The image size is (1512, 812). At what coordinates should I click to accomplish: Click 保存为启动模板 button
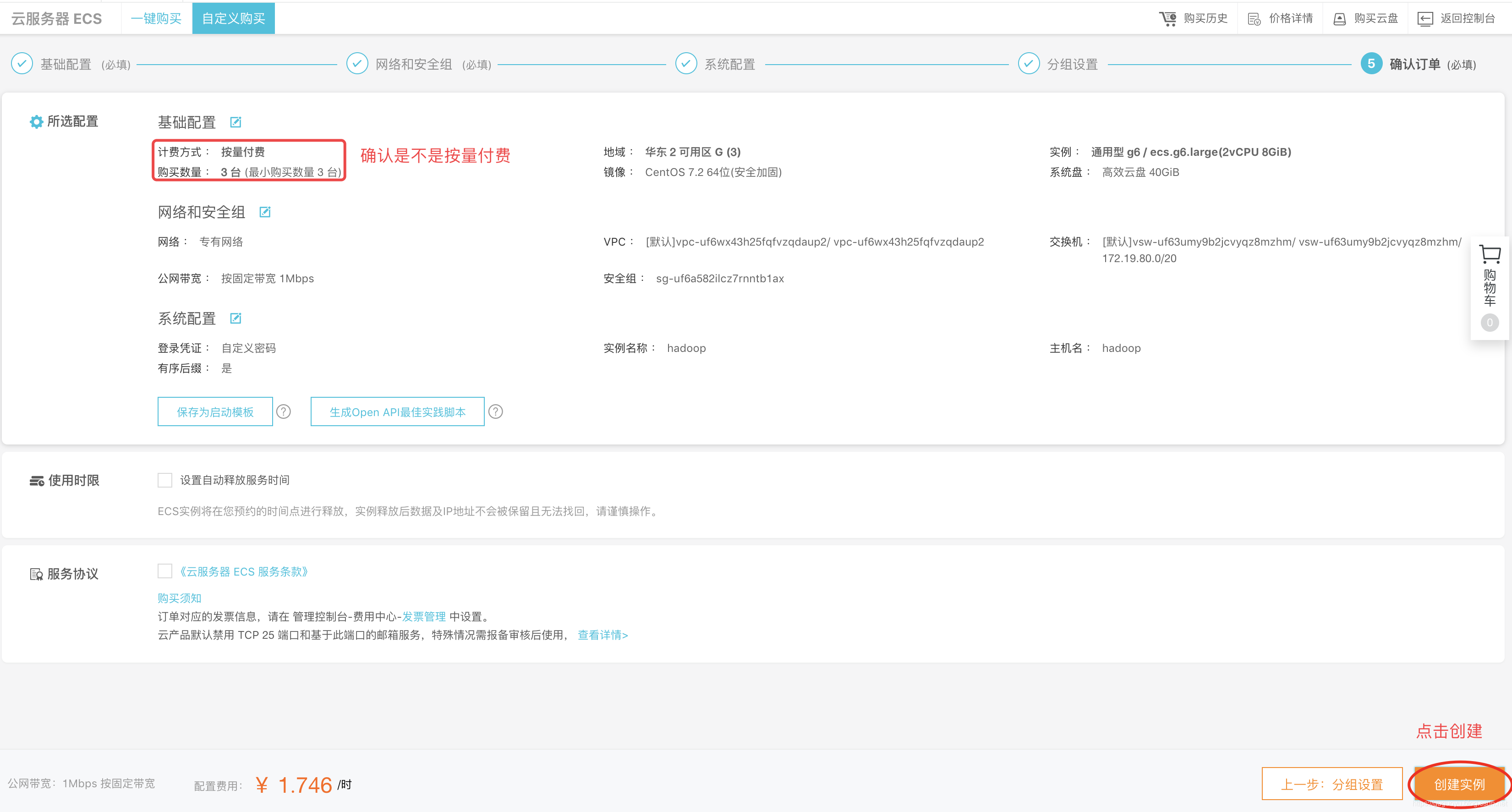click(x=215, y=411)
